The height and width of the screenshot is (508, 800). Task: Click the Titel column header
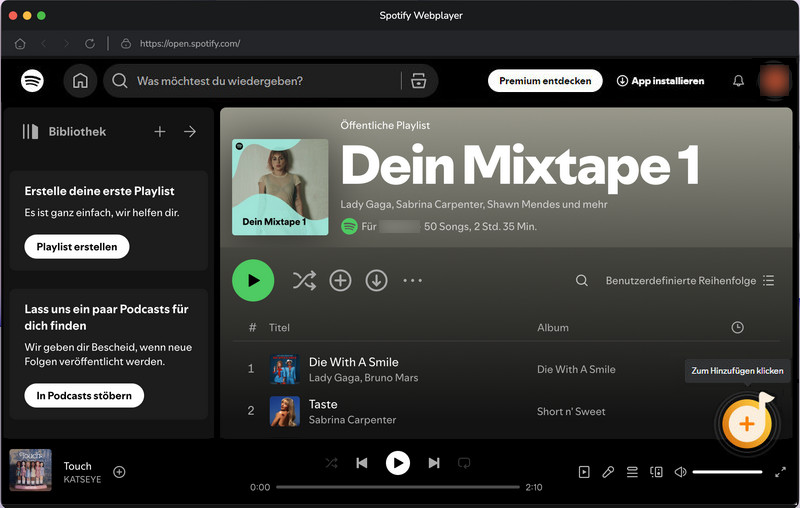point(279,327)
